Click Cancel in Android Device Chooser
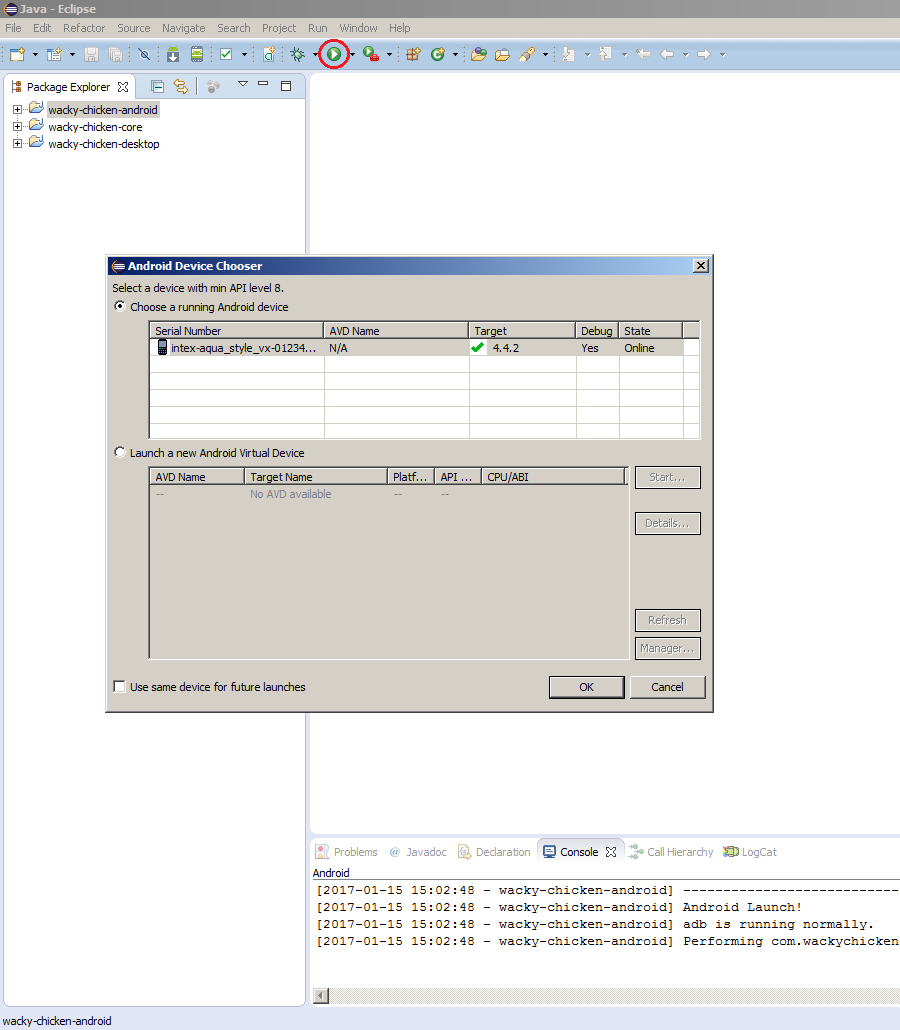This screenshot has height=1030, width=900. 667,687
